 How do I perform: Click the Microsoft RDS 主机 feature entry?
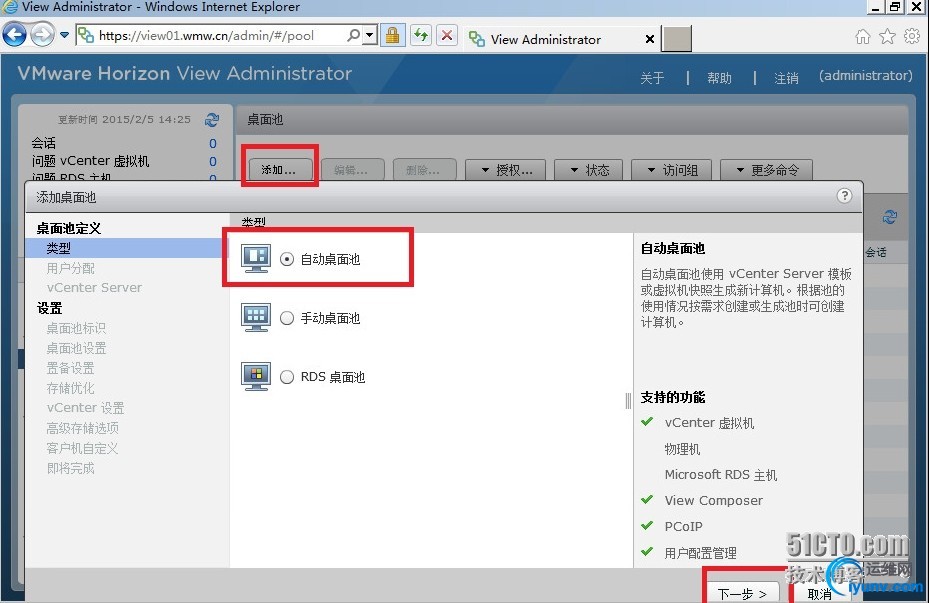pyautogui.click(x=720, y=474)
